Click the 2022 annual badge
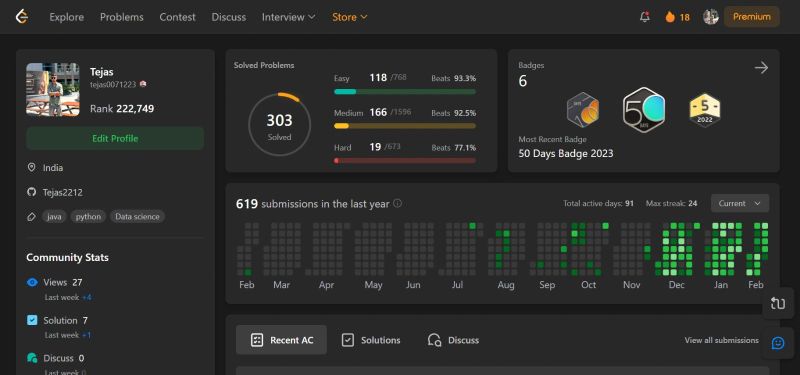The width and height of the screenshot is (800, 375). point(705,110)
